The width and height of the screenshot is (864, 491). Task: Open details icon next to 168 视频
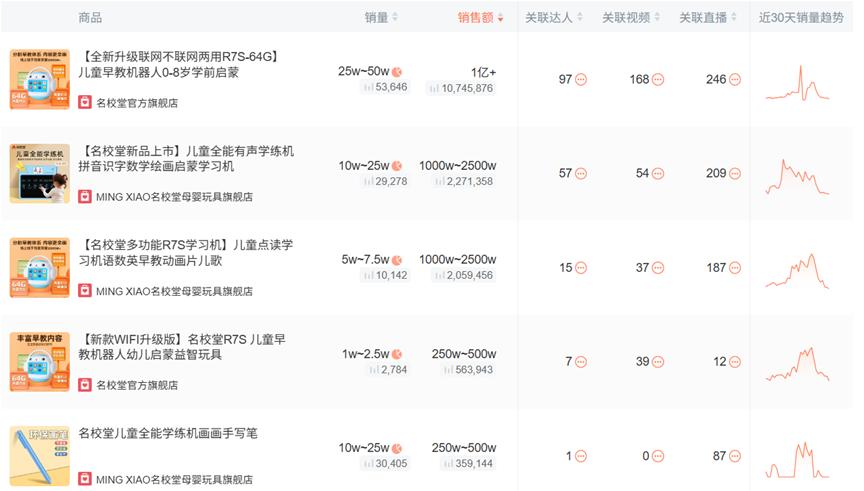[658, 80]
